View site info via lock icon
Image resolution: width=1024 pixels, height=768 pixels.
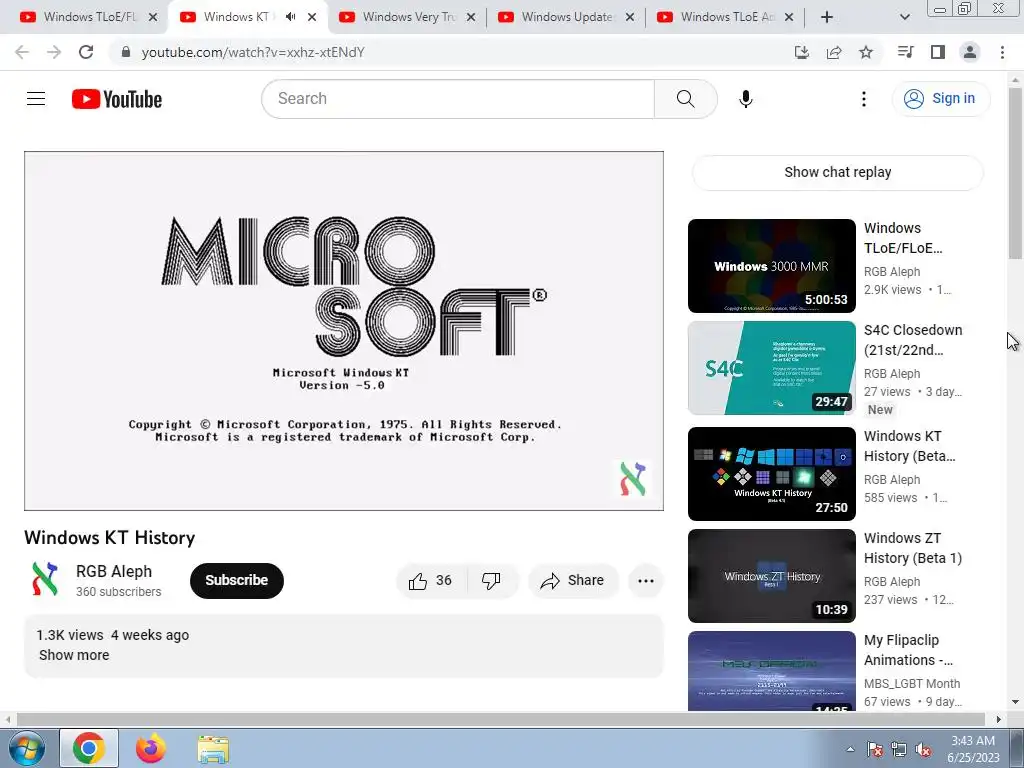click(x=126, y=52)
